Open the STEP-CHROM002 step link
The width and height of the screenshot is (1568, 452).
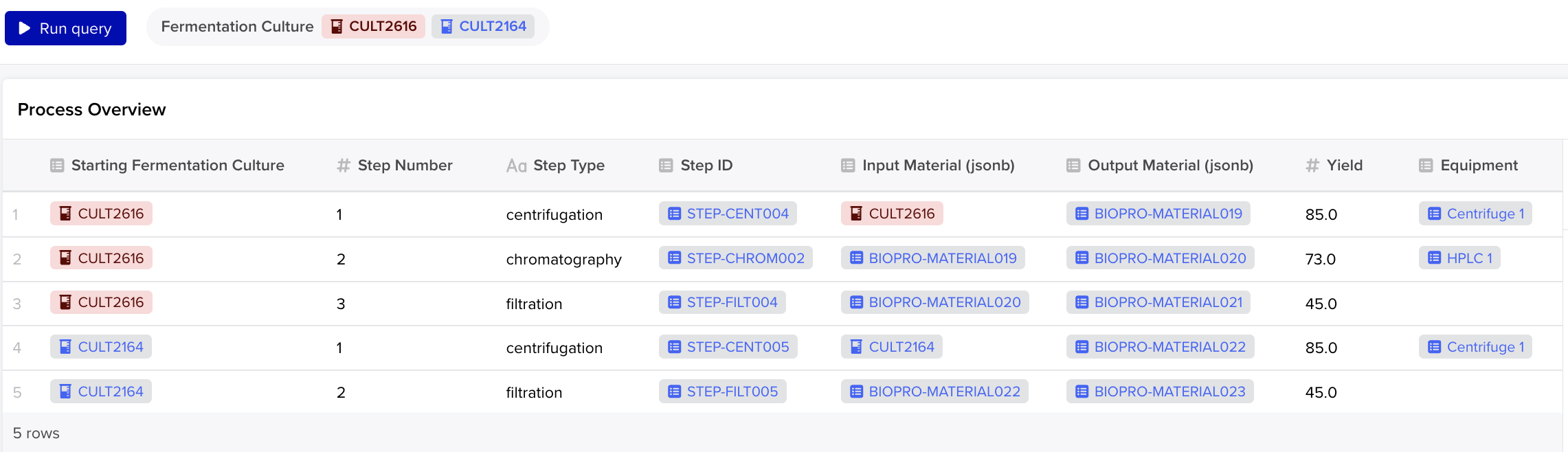click(x=736, y=258)
